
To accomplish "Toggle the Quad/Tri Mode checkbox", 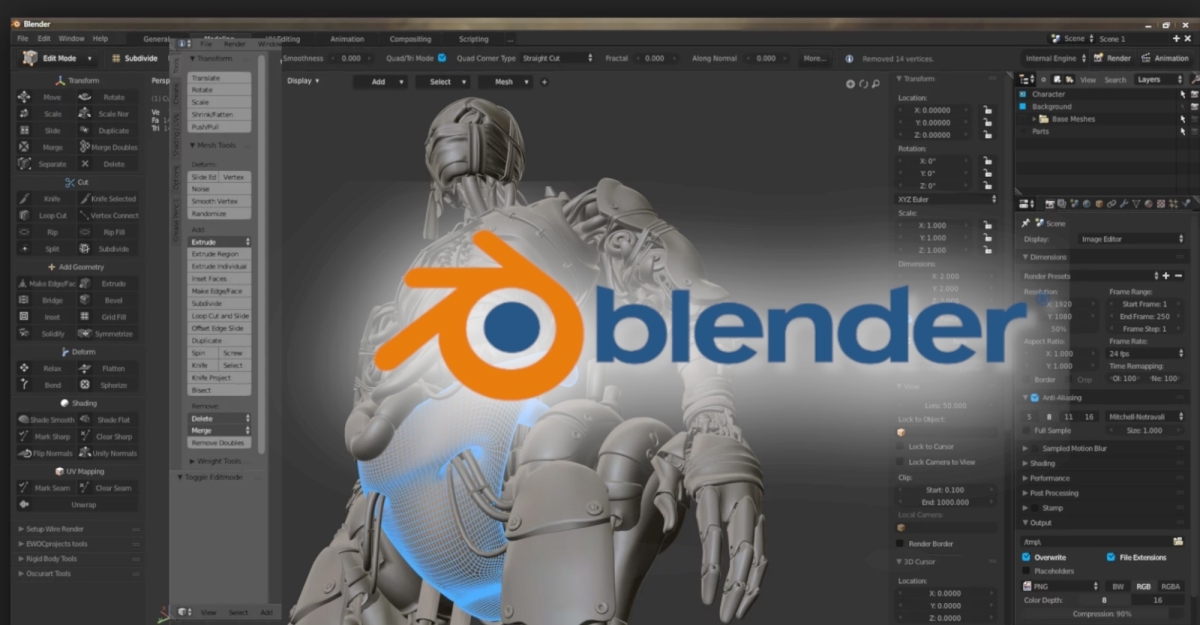I will click(x=442, y=58).
